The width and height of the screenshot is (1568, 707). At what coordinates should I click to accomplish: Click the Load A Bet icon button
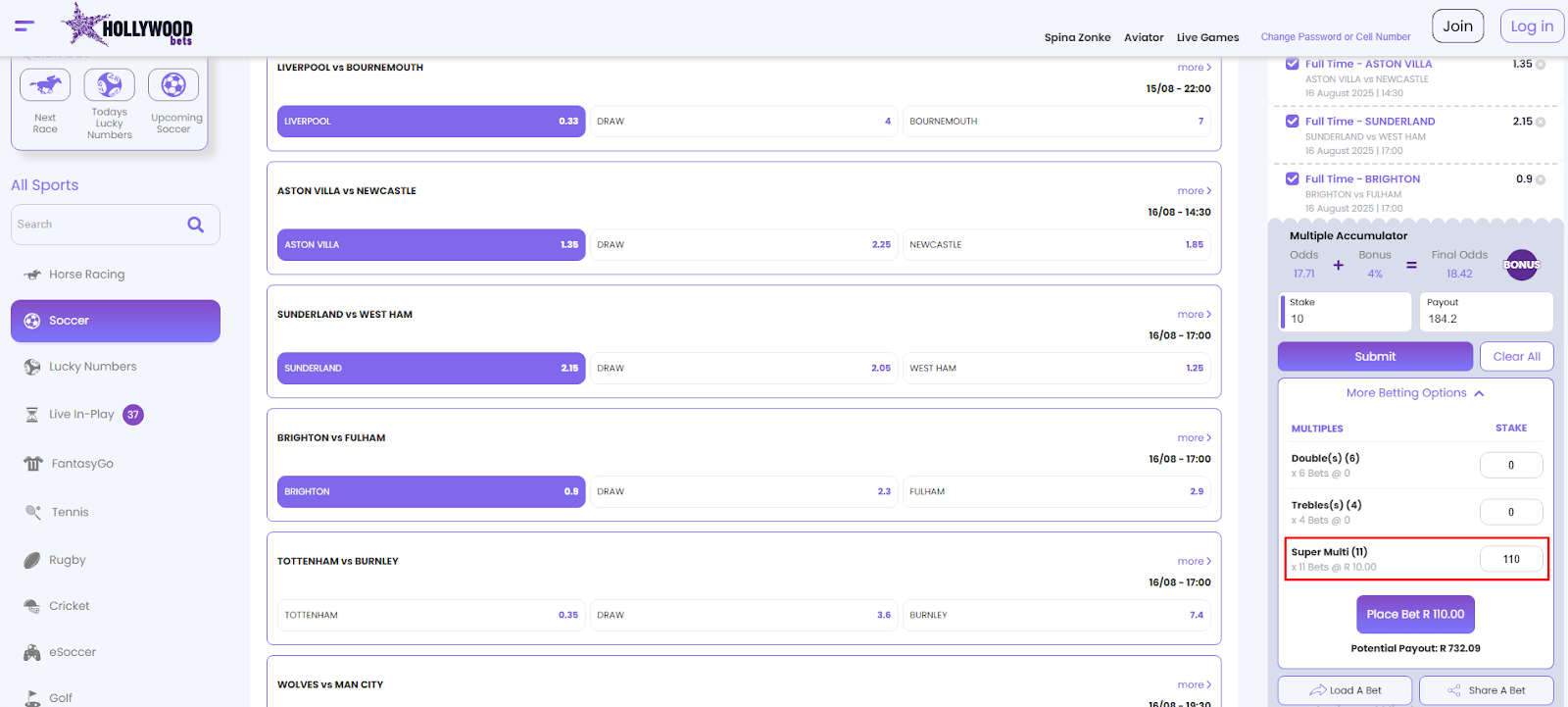click(x=1345, y=690)
